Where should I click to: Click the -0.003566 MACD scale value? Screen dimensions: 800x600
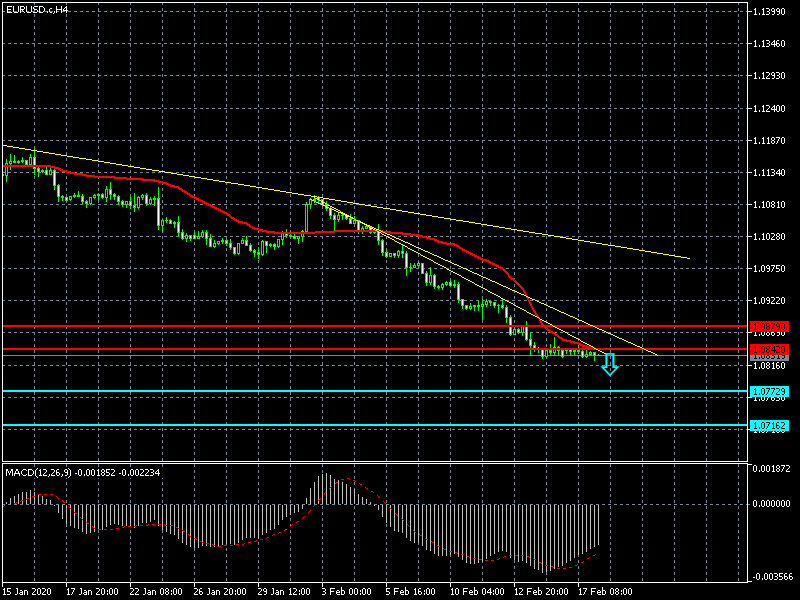[x=771, y=577]
